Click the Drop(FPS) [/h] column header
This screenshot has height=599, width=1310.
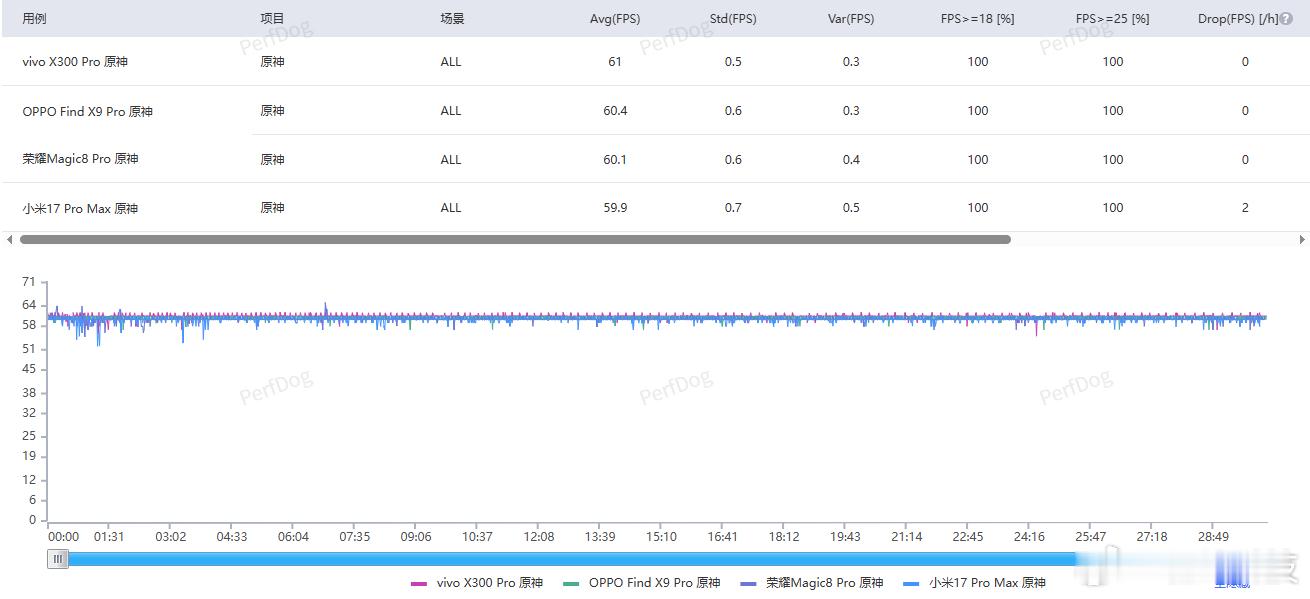pyautogui.click(x=1237, y=18)
